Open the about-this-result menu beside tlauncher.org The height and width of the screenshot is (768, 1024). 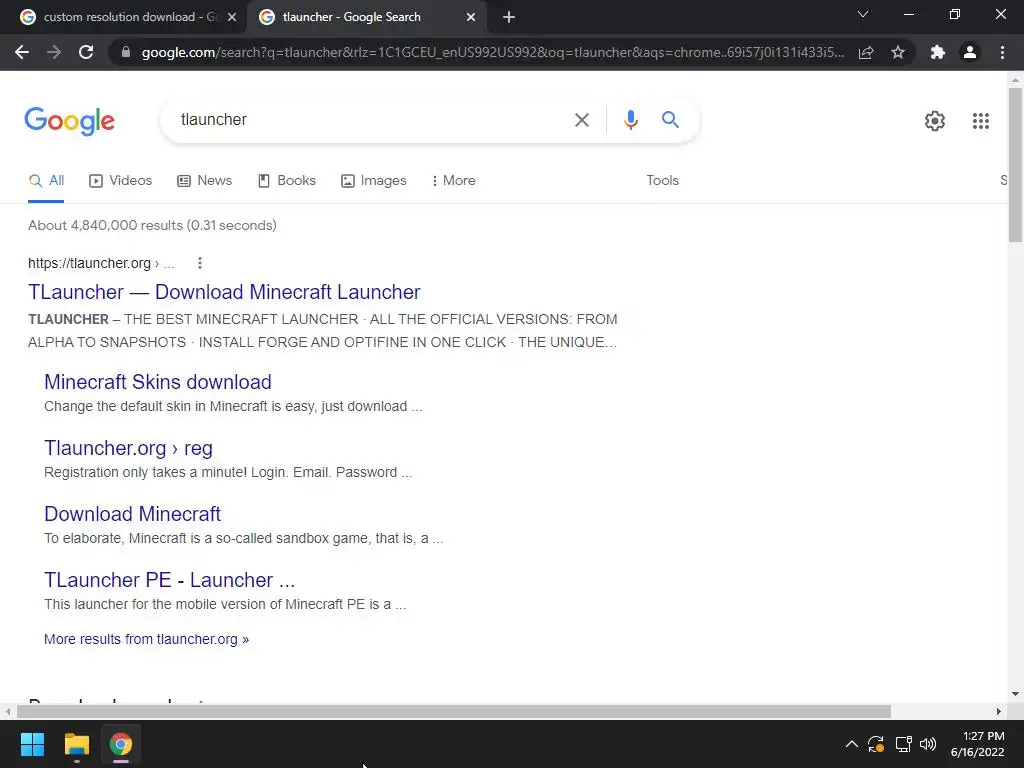(200, 263)
